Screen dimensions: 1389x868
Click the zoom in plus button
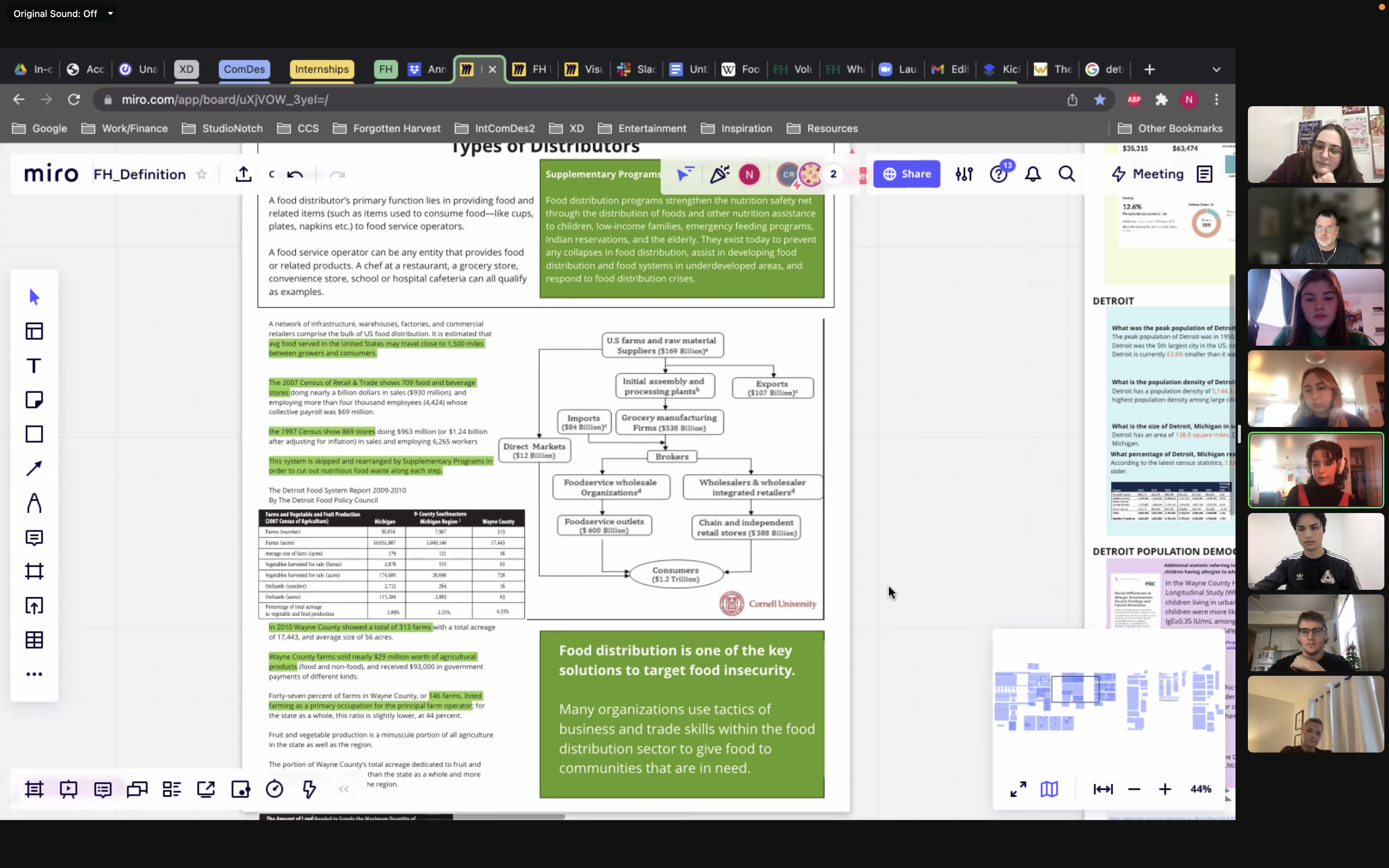[1165, 789]
